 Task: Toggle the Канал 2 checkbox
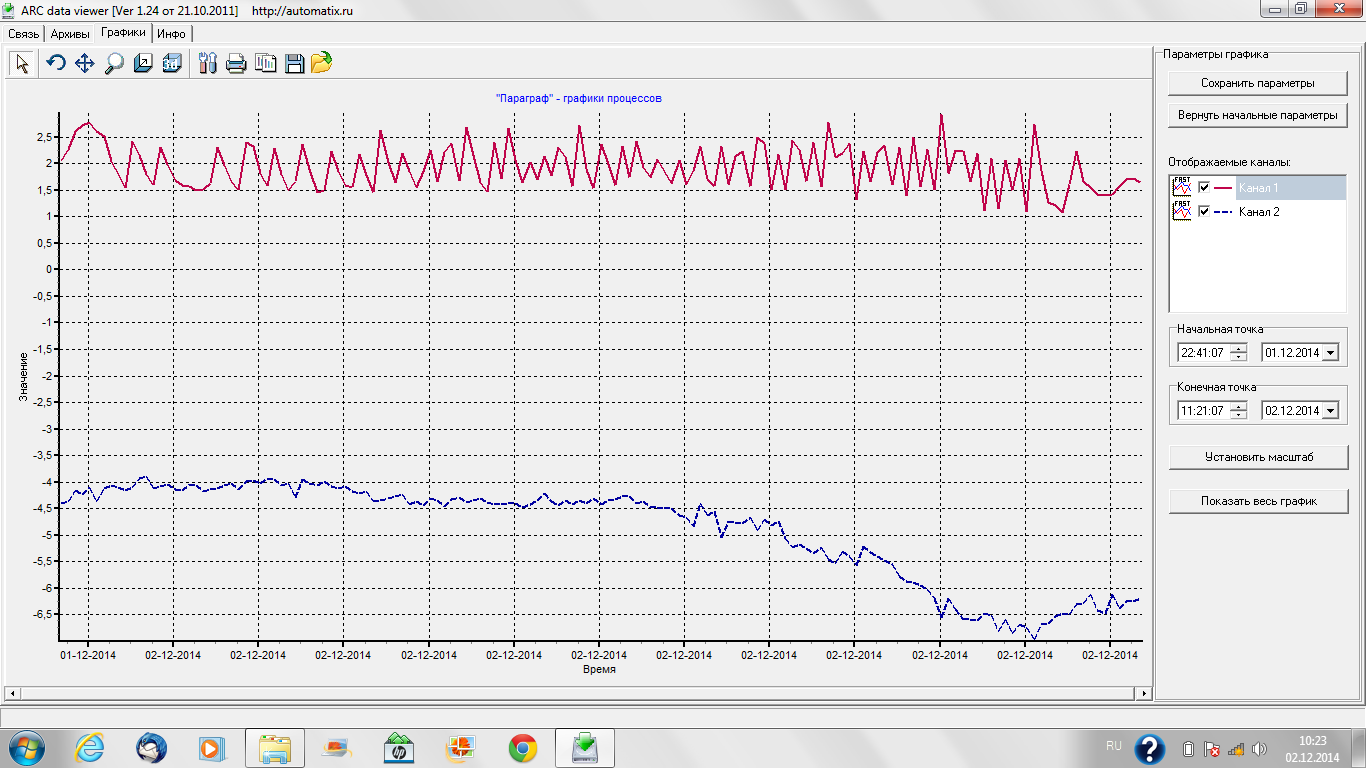[1204, 211]
